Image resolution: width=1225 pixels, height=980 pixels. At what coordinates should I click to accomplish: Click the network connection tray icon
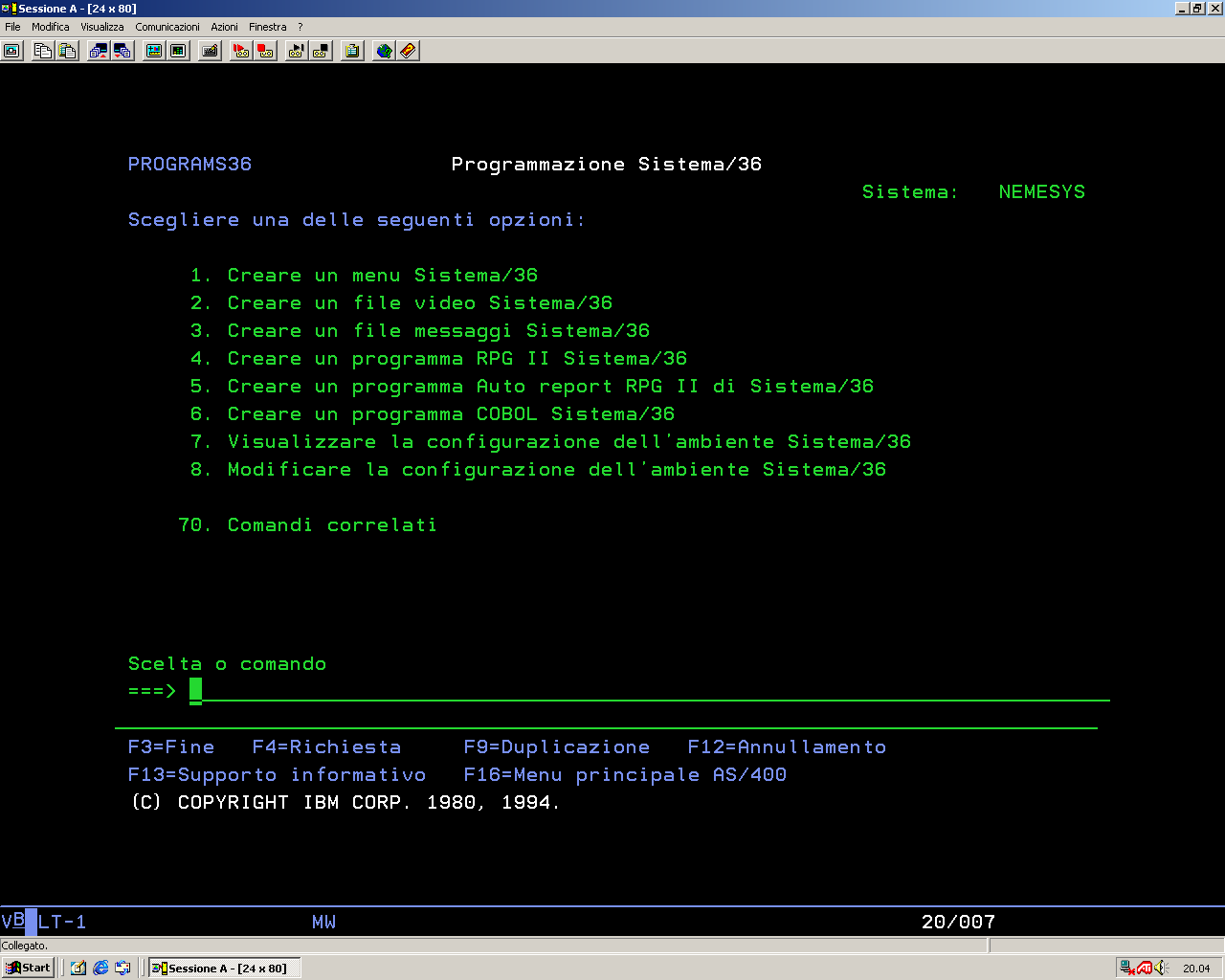pos(1127,968)
